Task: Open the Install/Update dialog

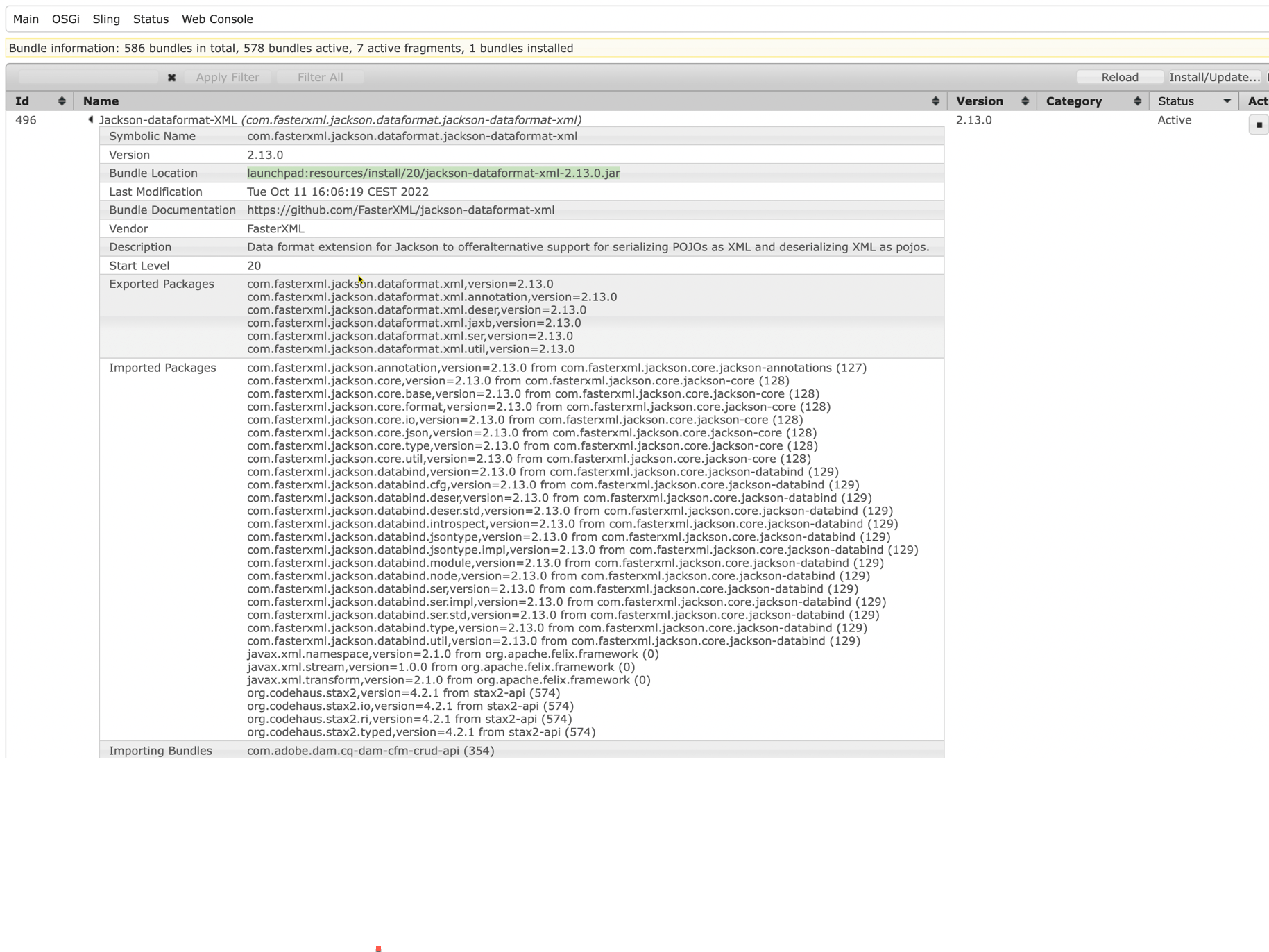Action: [1213, 77]
